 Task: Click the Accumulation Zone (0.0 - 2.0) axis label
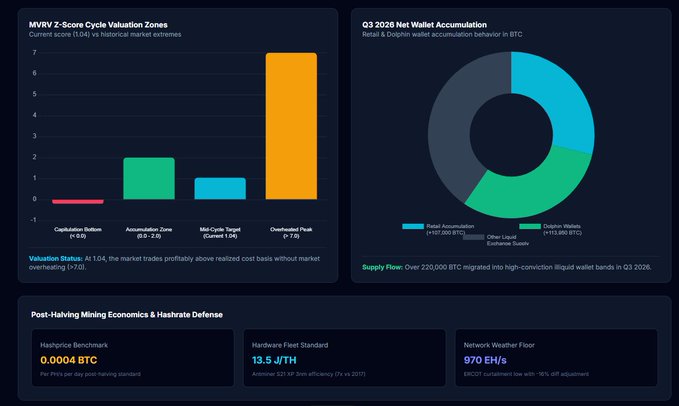click(x=149, y=232)
